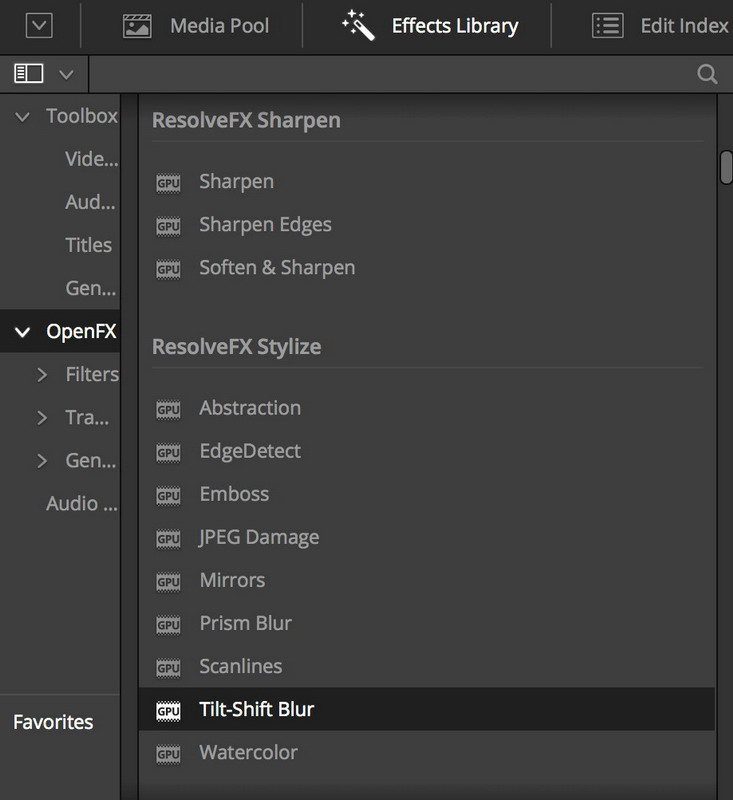Click the GPU icon beside Mirrors
Screen dimensions: 733x800
coord(168,582)
